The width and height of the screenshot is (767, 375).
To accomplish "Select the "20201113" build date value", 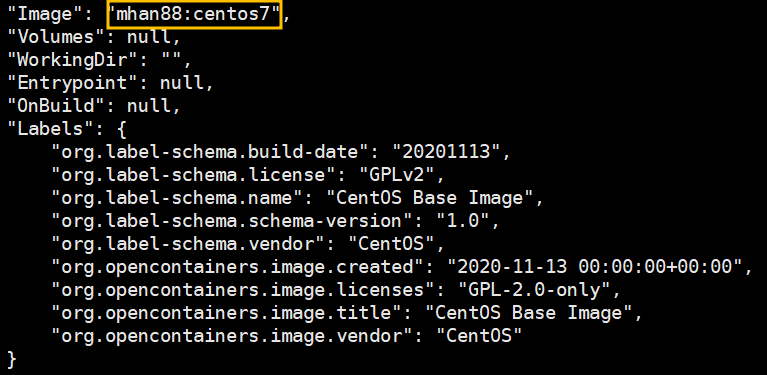I will 446,152.
